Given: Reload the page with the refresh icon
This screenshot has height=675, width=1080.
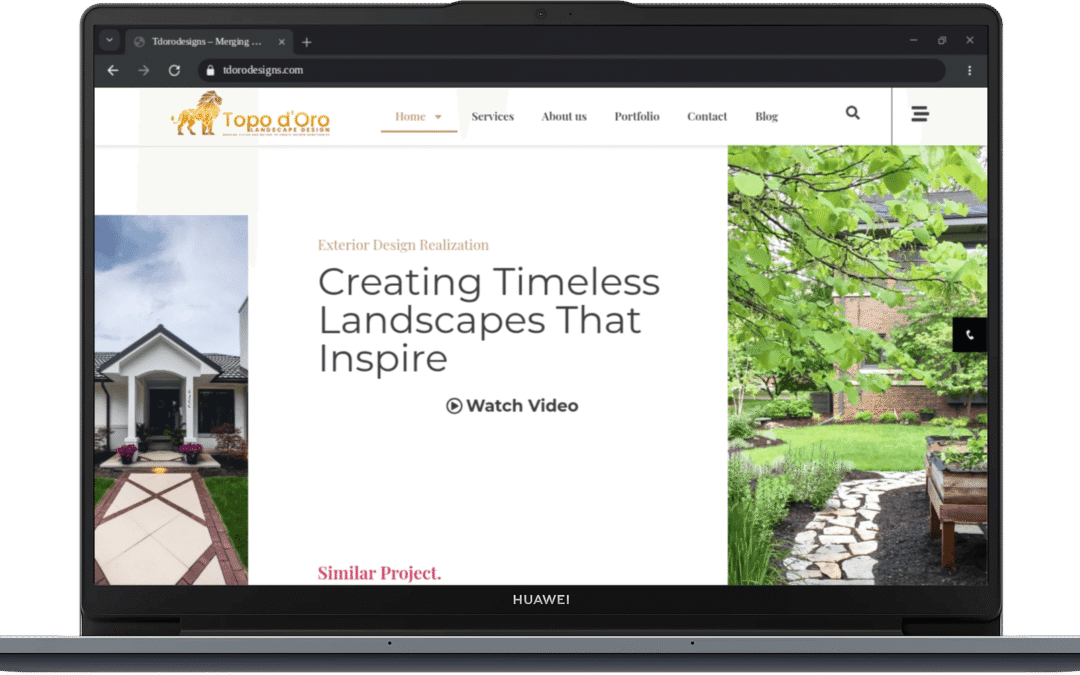Looking at the screenshot, I should coord(174,70).
